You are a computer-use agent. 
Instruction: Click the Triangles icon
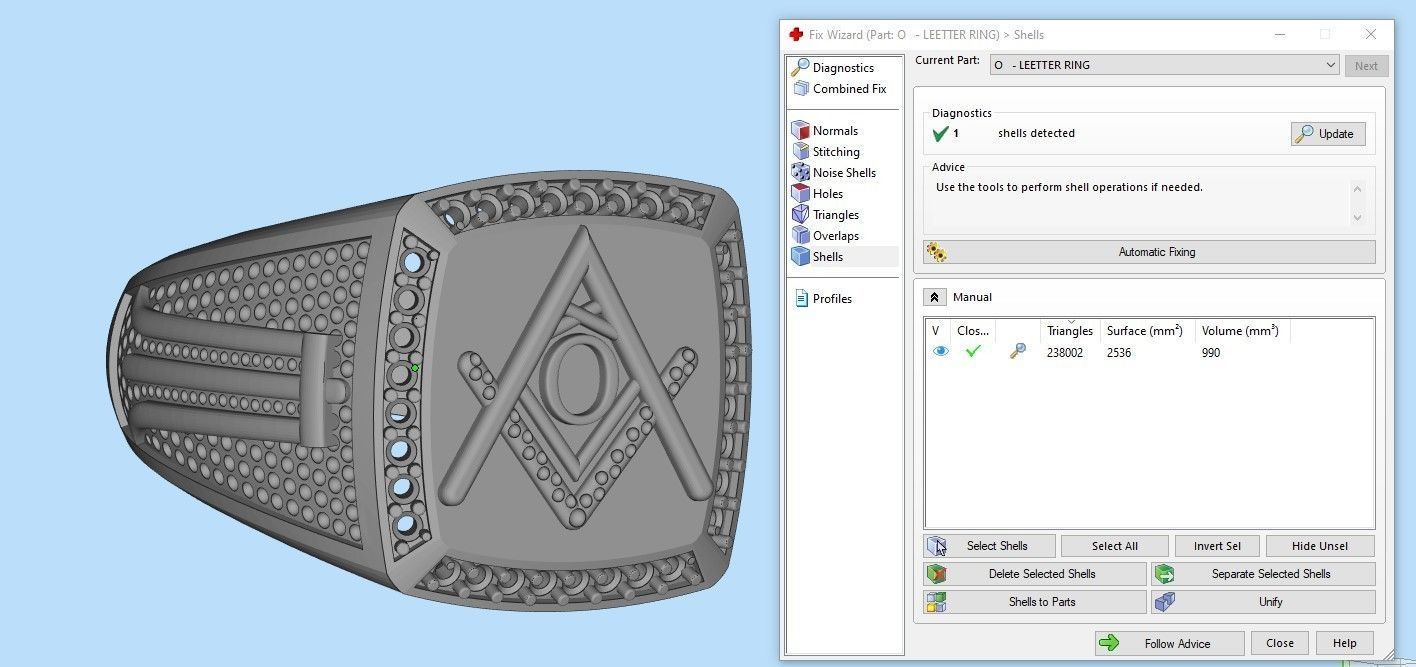coord(800,214)
